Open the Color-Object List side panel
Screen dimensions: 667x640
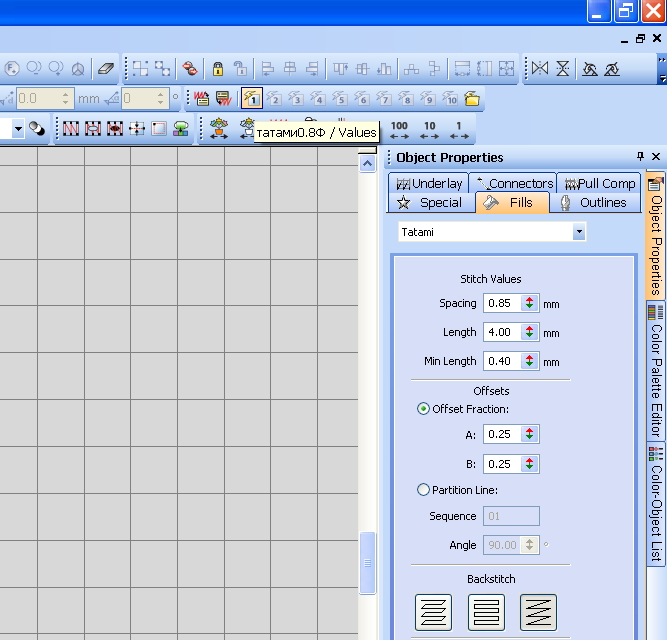click(656, 505)
